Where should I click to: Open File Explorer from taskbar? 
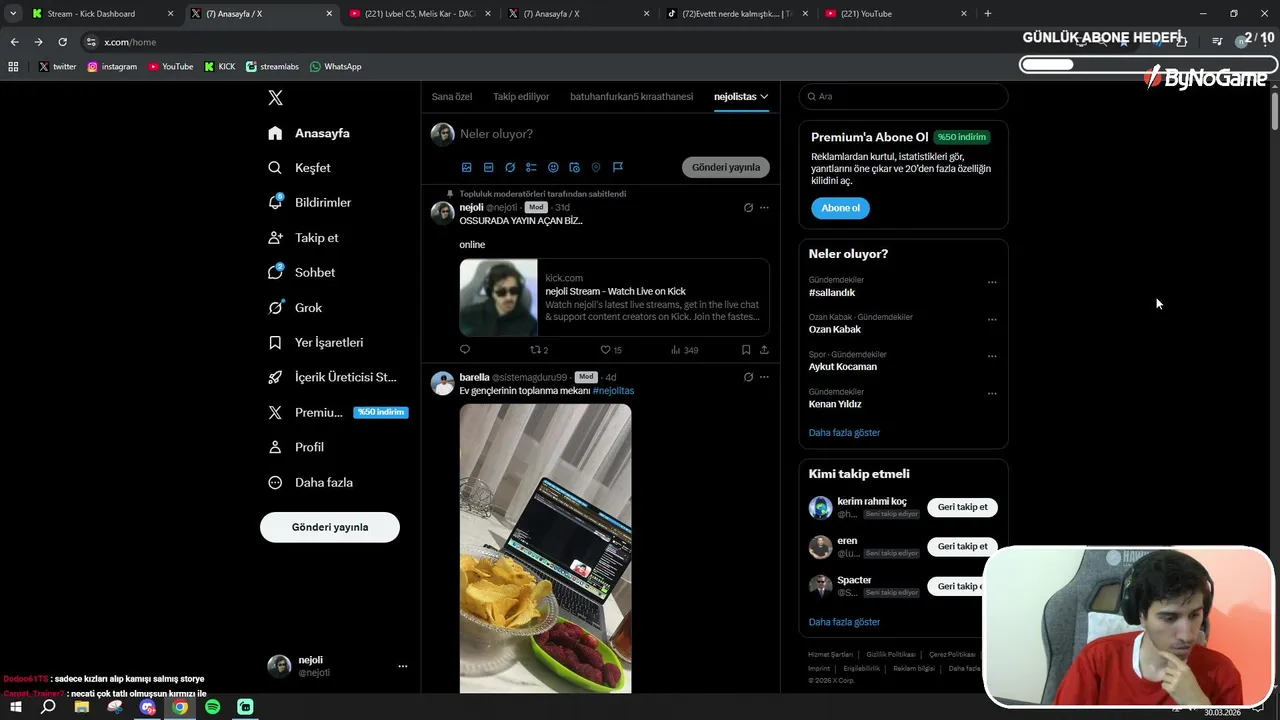tap(82, 707)
